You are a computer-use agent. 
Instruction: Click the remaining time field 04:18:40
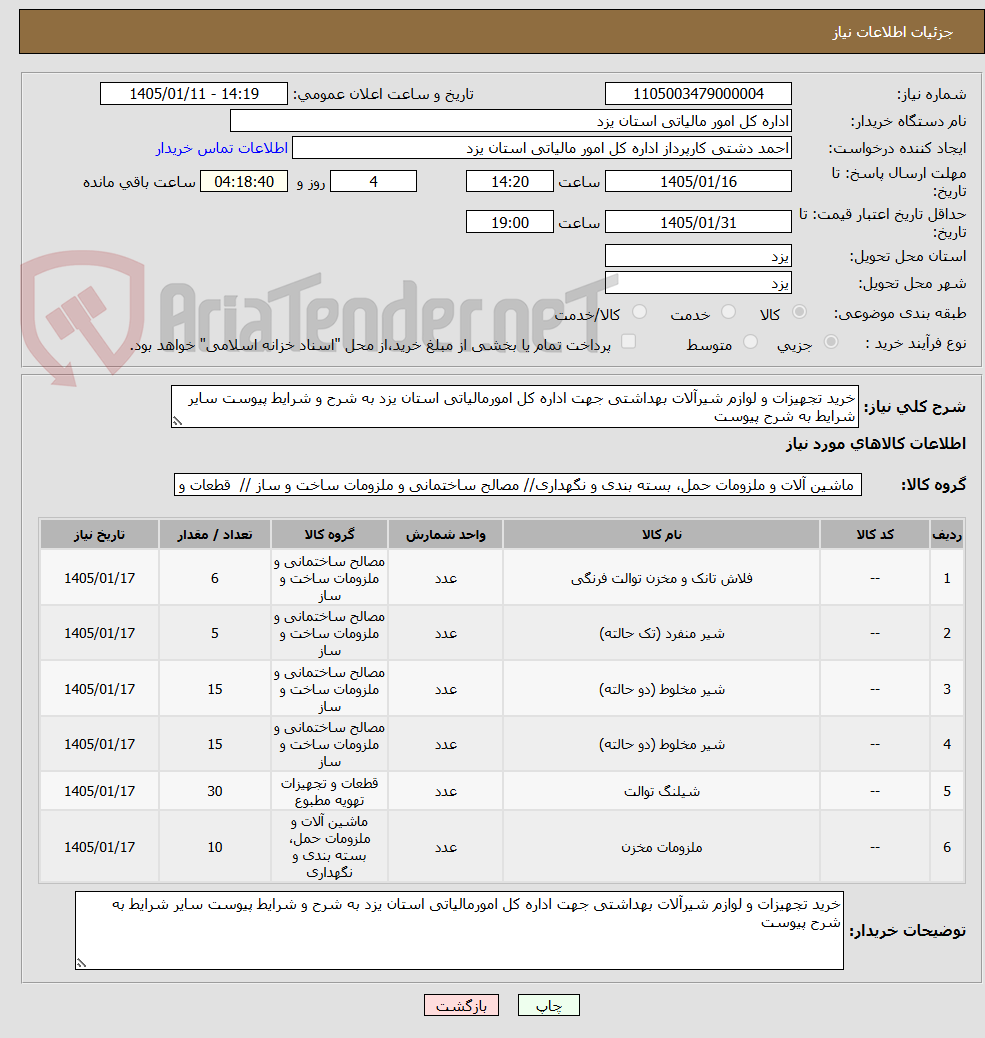[244, 181]
